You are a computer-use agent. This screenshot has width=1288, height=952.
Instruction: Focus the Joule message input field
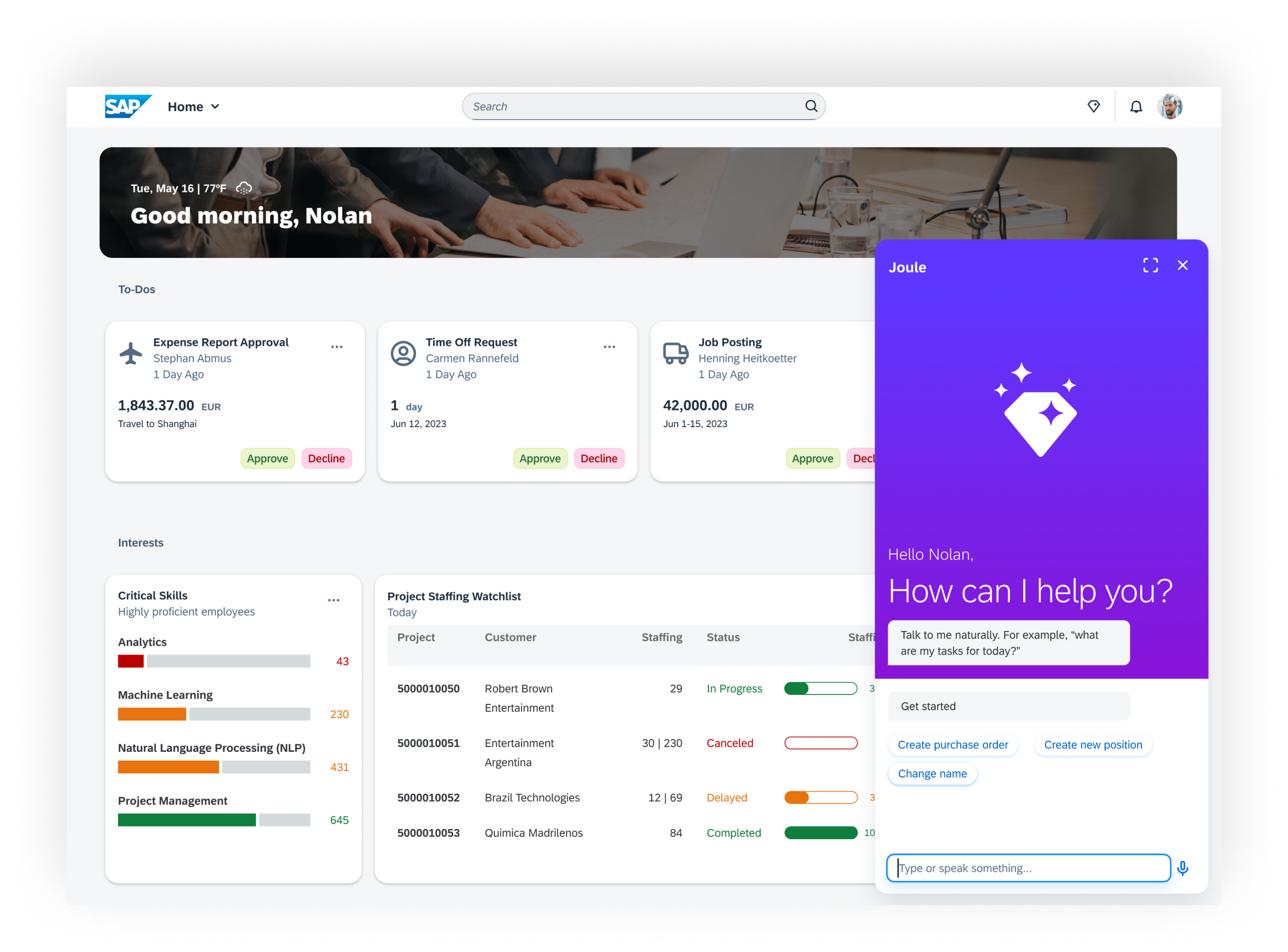pos(1028,868)
